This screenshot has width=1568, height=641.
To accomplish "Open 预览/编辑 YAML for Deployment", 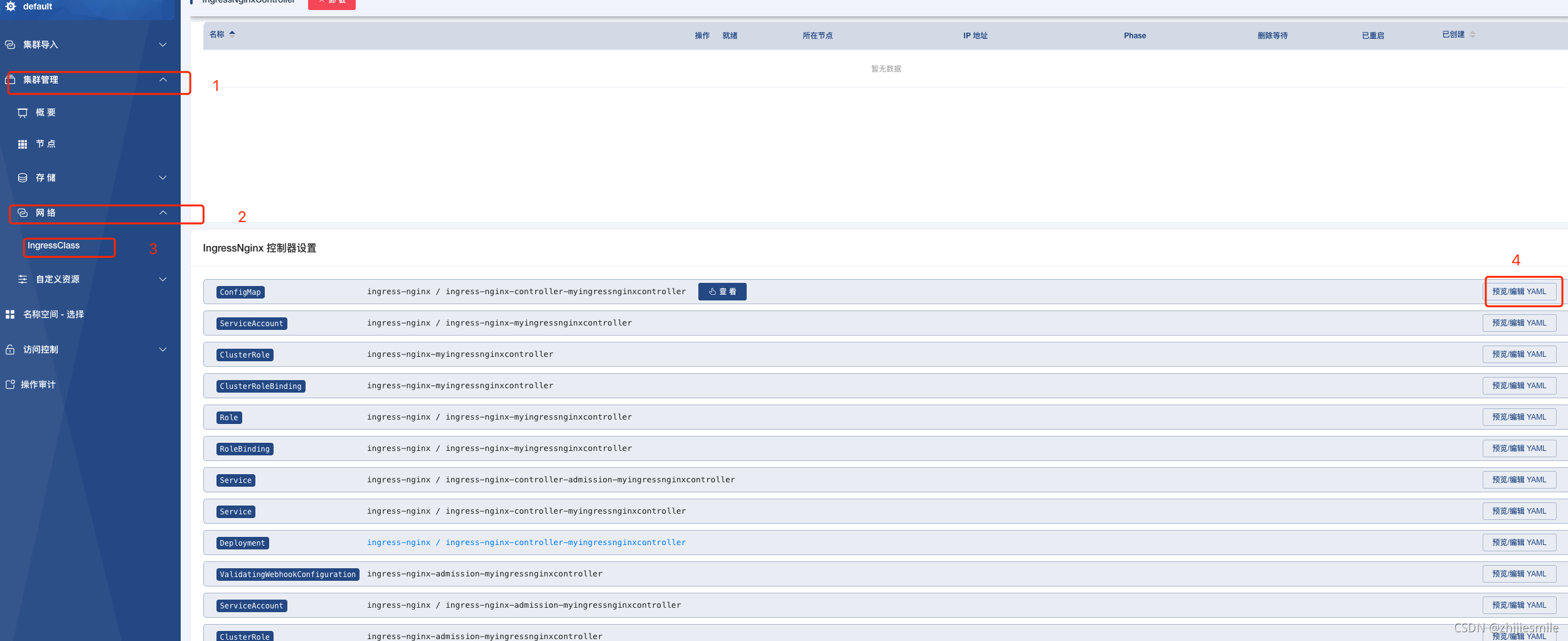I will tap(1519, 543).
